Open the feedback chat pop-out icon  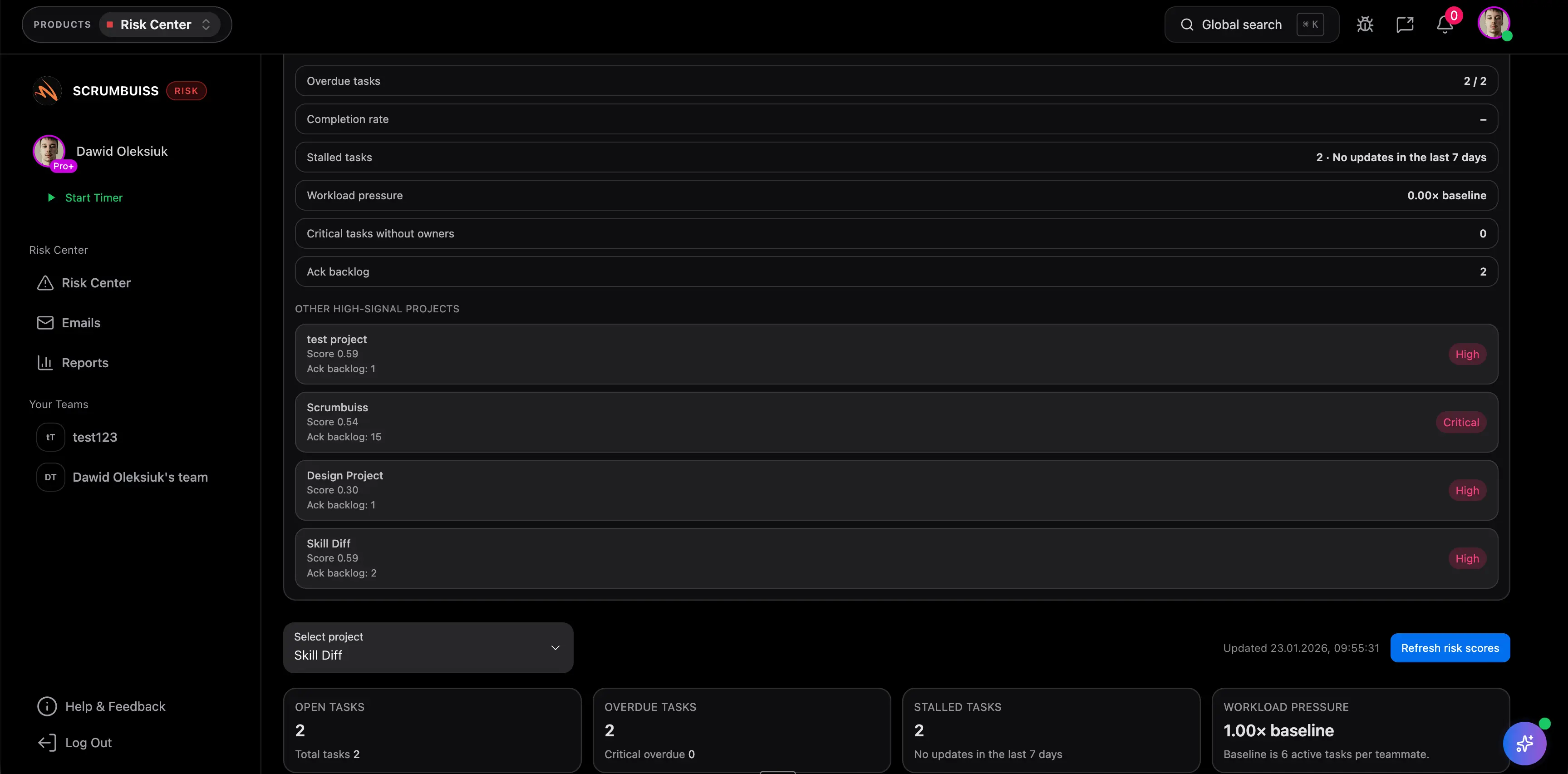(x=1405, y=25)
